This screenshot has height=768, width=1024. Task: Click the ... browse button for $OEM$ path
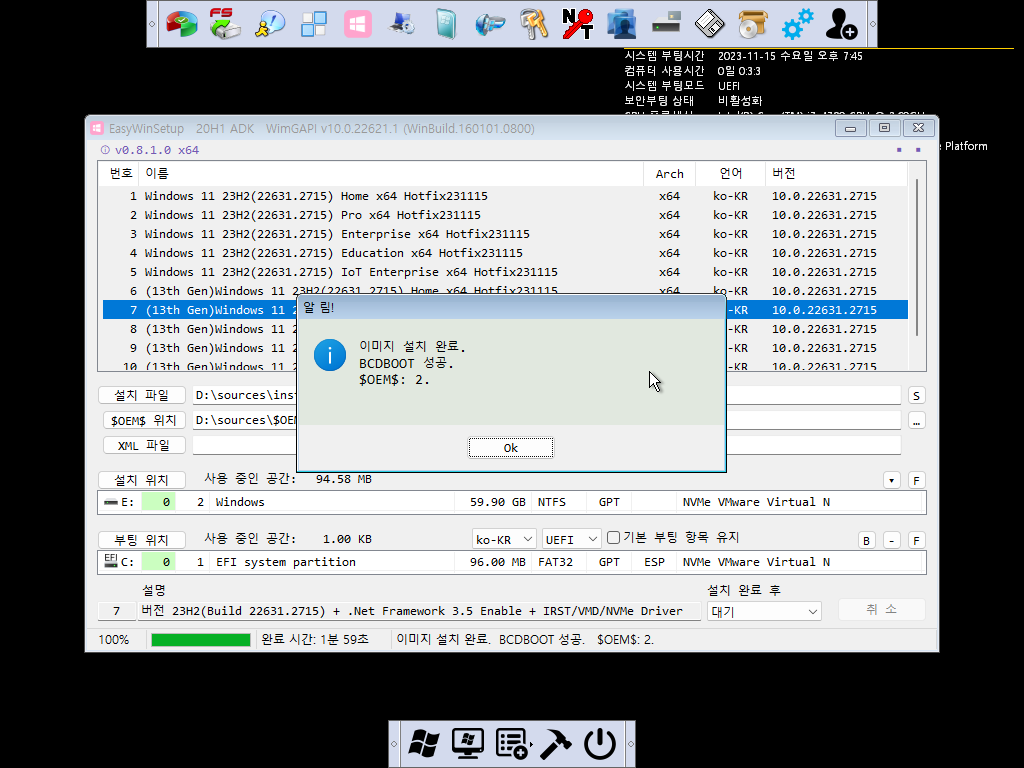916,421
